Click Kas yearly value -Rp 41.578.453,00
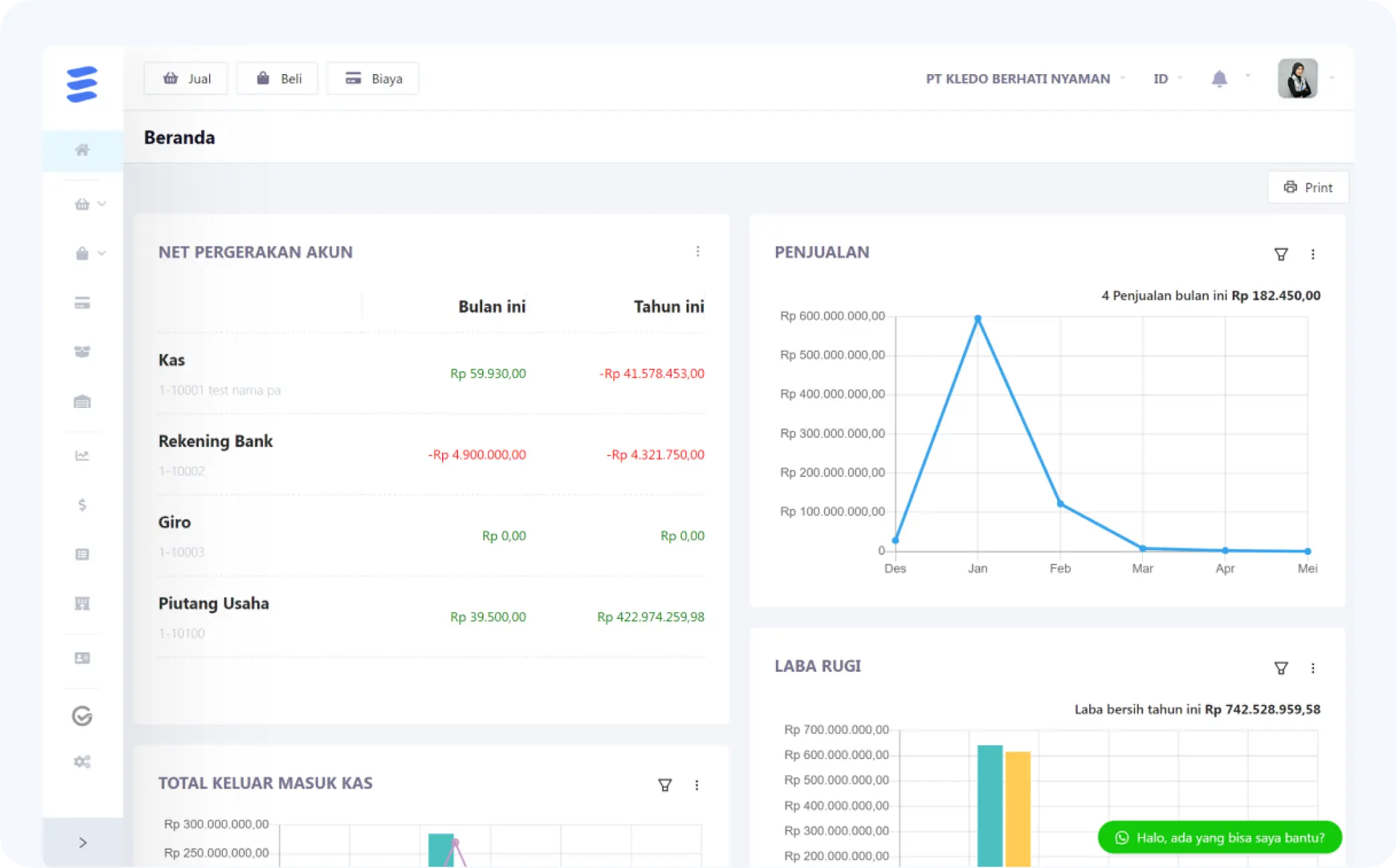The height and width of the screenshot is (868, 1397). coord(652,373)
